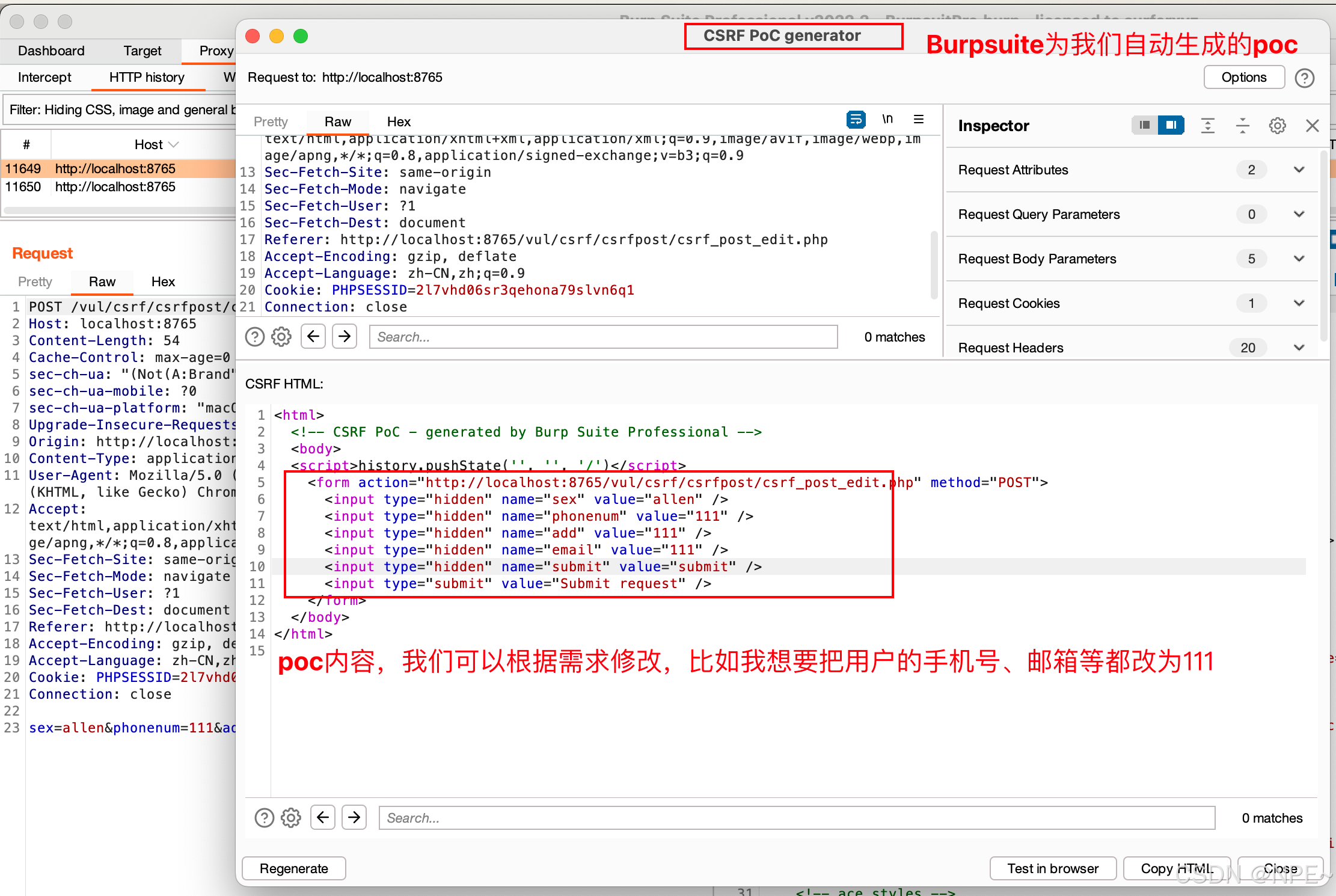Image resolution: width=1336 pixels, height=896 pixels.
Task: Expand all Inspector sections icon
Action: (x=1207, y=126)
